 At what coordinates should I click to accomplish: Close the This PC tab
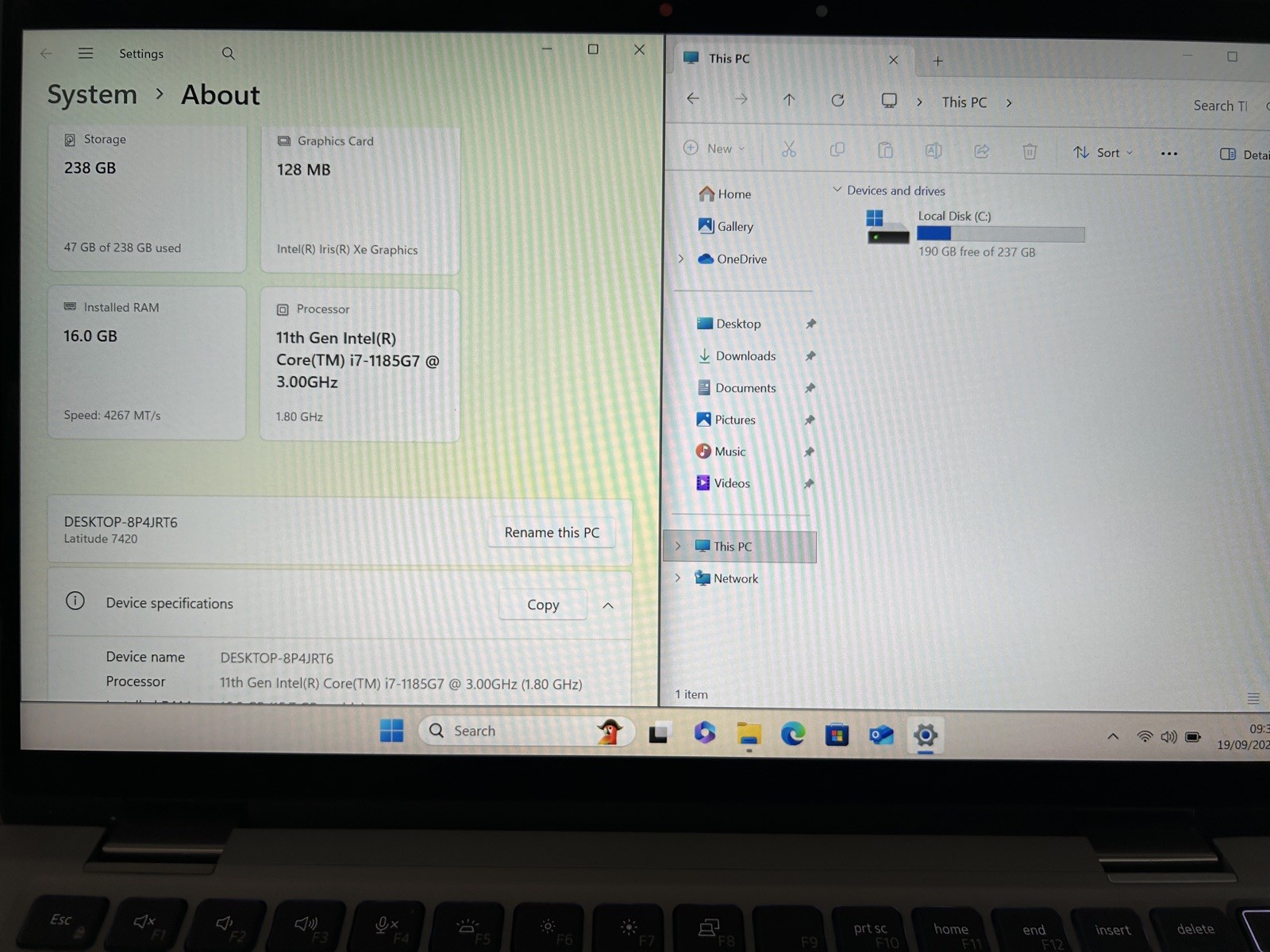893,59
